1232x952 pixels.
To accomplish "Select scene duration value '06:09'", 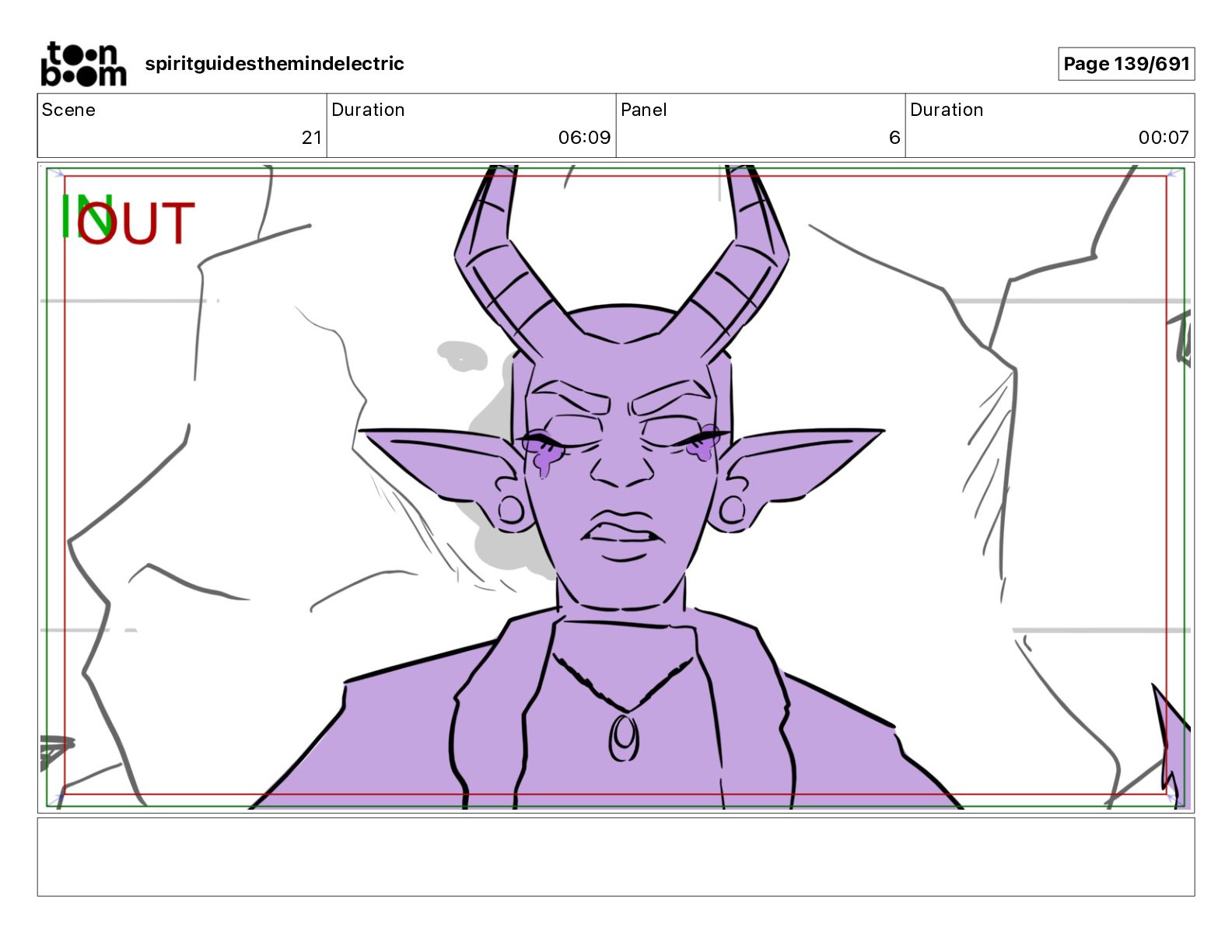I will point(584,138).
